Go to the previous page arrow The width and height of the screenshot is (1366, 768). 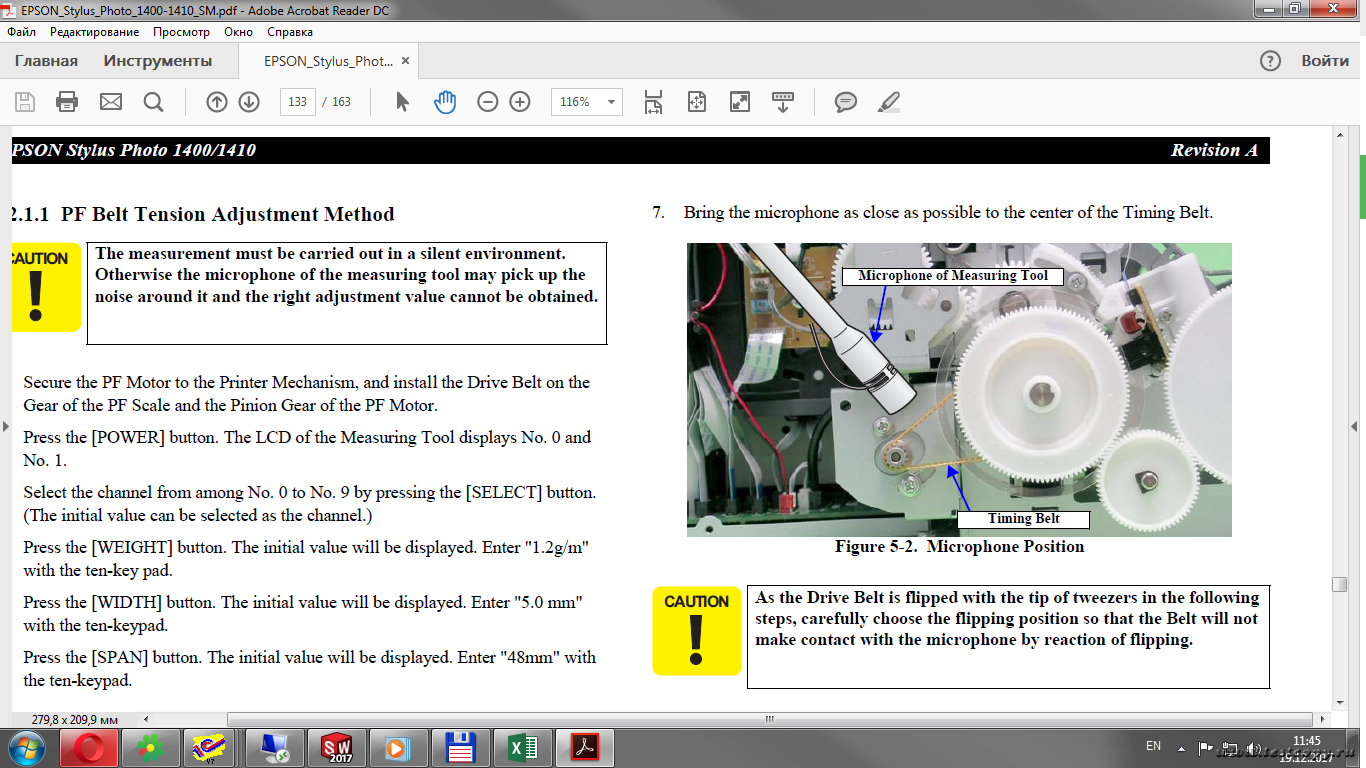(x=217, y=102)
